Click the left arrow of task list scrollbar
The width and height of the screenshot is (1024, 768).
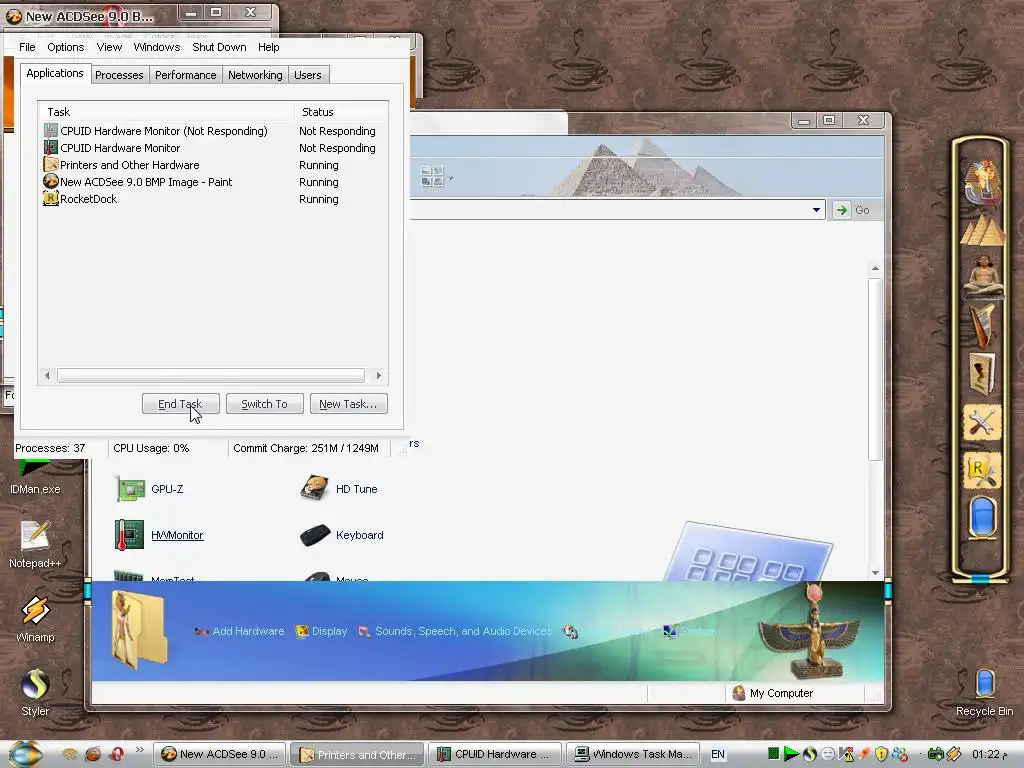47,376
